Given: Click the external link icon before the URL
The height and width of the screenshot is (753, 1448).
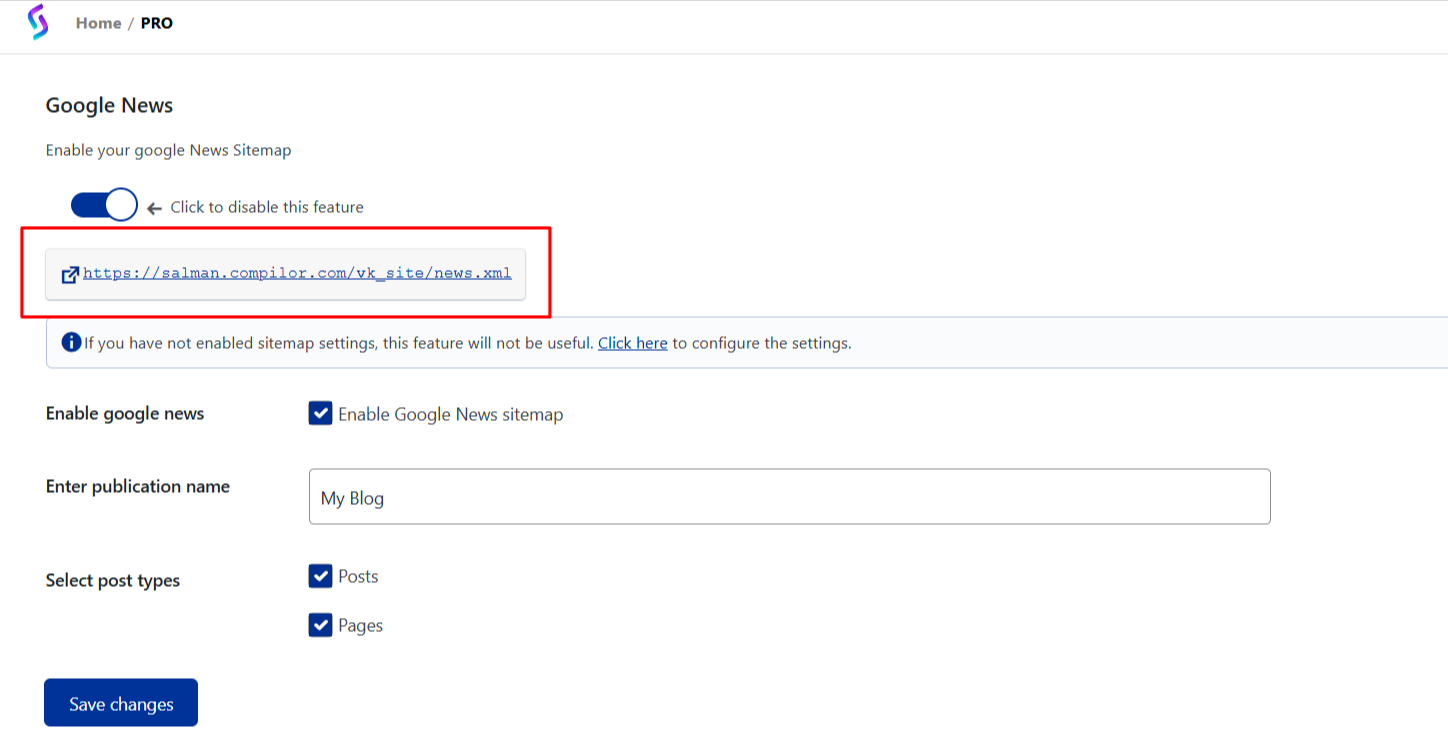Looking at the screenshot, I should point(70,274).
